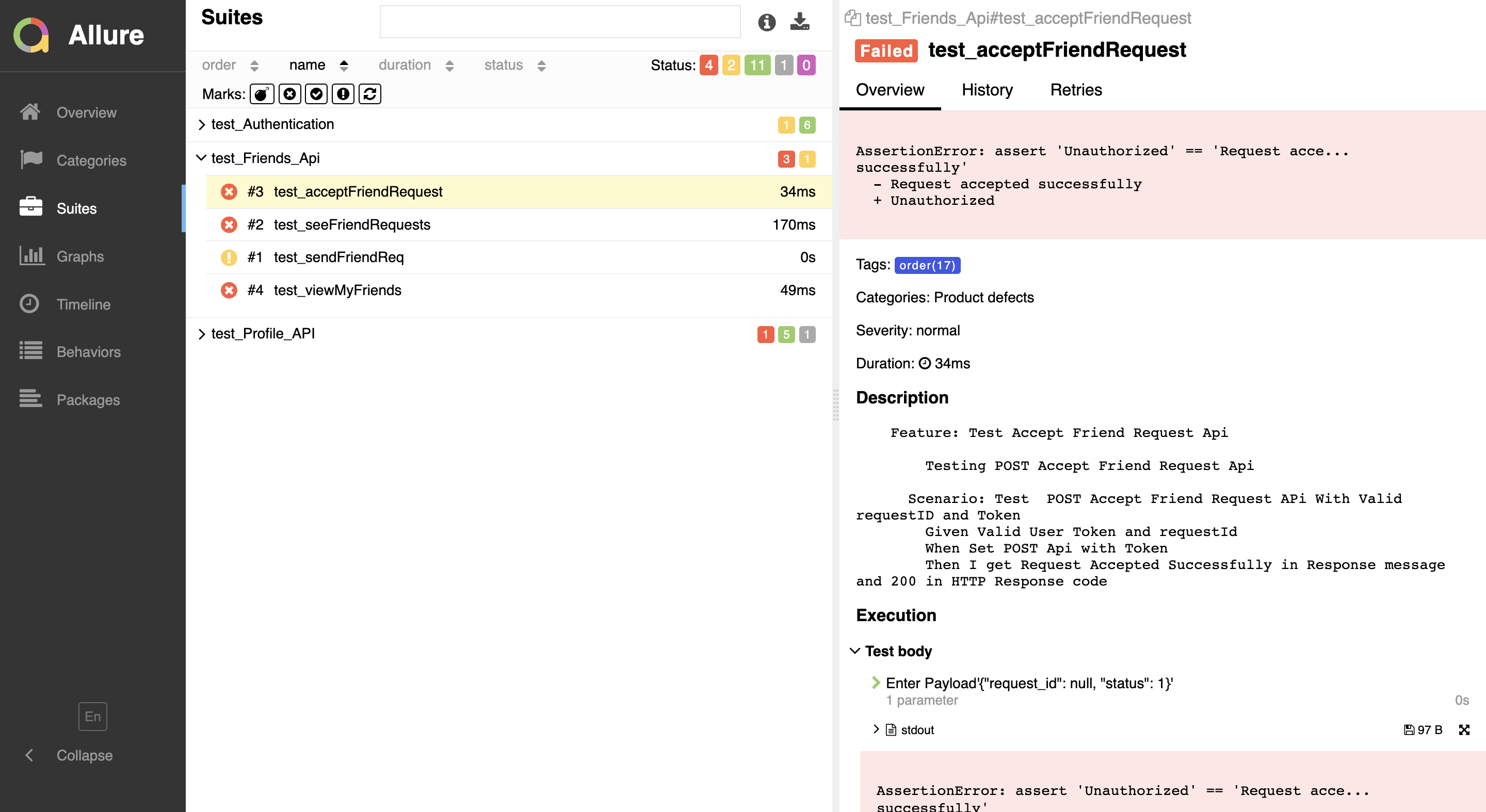Screen dimensions: 1486x812
Task: Sort suites by duration
Action: coord(416,65)
